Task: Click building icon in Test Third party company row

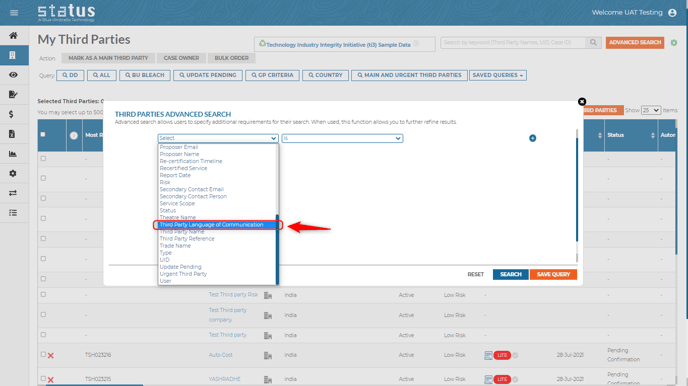Action: (268, 315)
